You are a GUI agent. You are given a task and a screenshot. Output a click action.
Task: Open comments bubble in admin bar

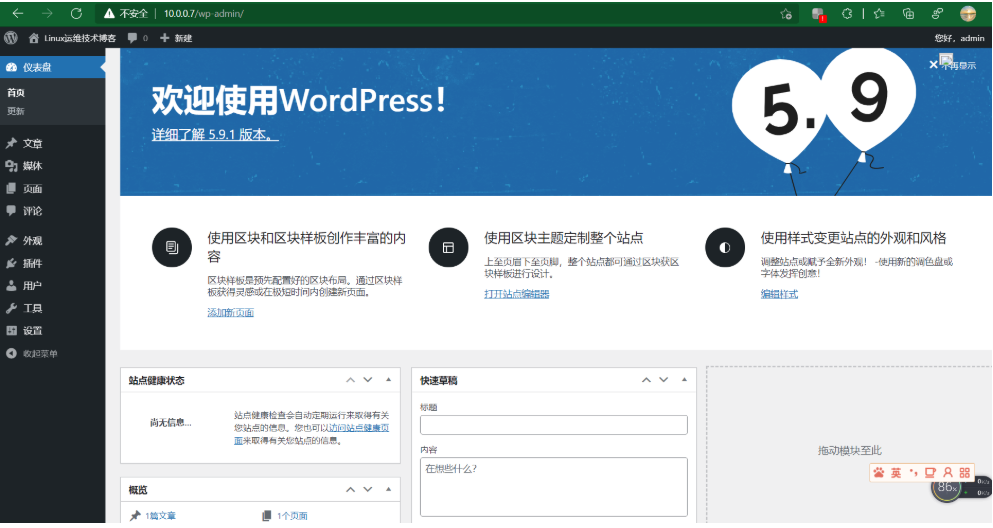click(137, 38)
